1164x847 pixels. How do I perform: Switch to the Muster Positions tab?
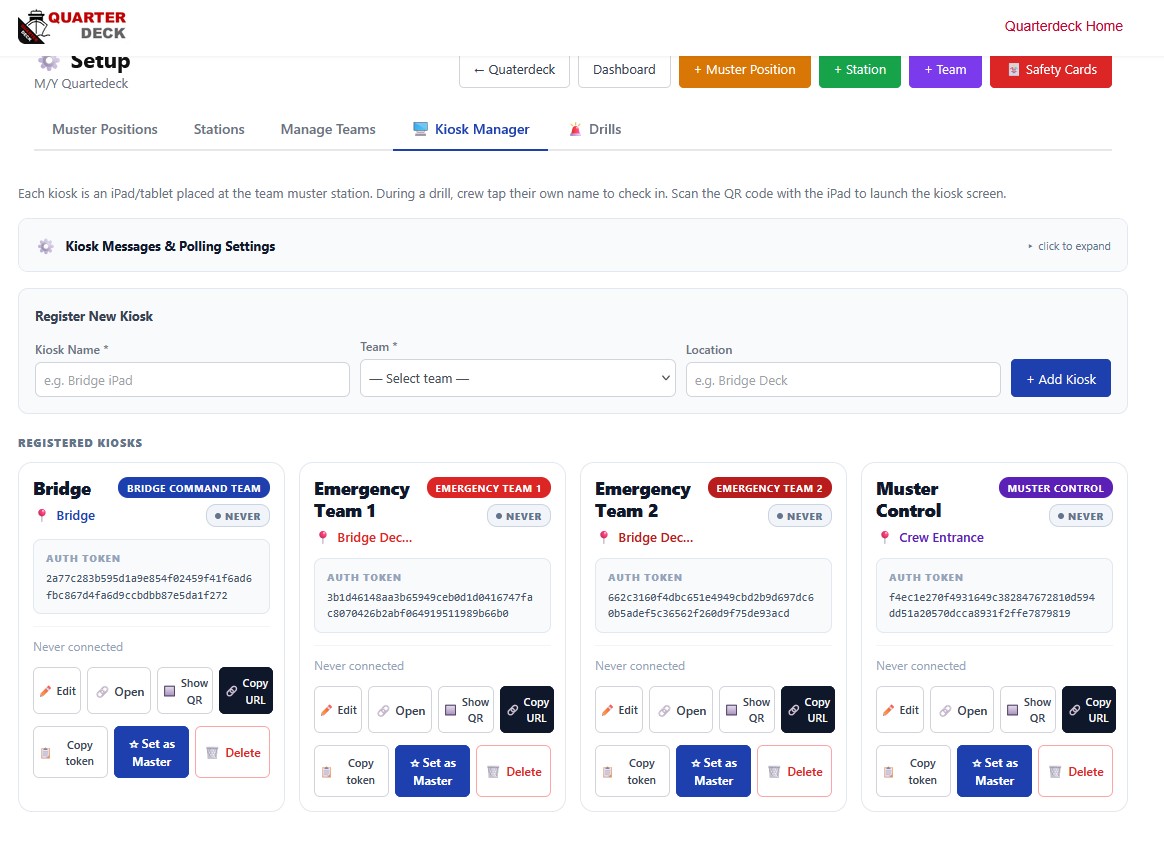click(105, 129)
